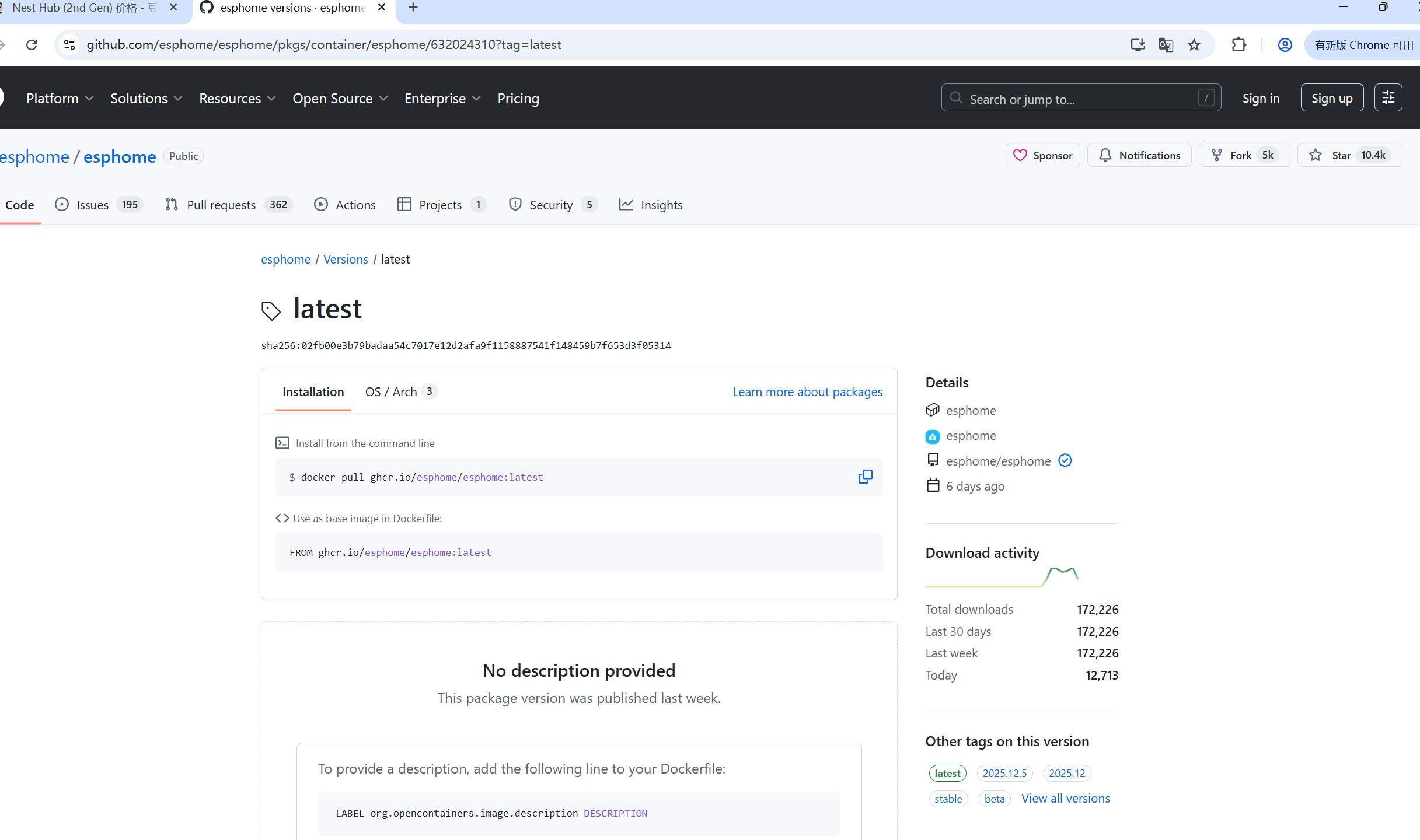Click the appearance settings icon beside Sign up
This screenshot has width=1420, height=840.
(1388, 98)
